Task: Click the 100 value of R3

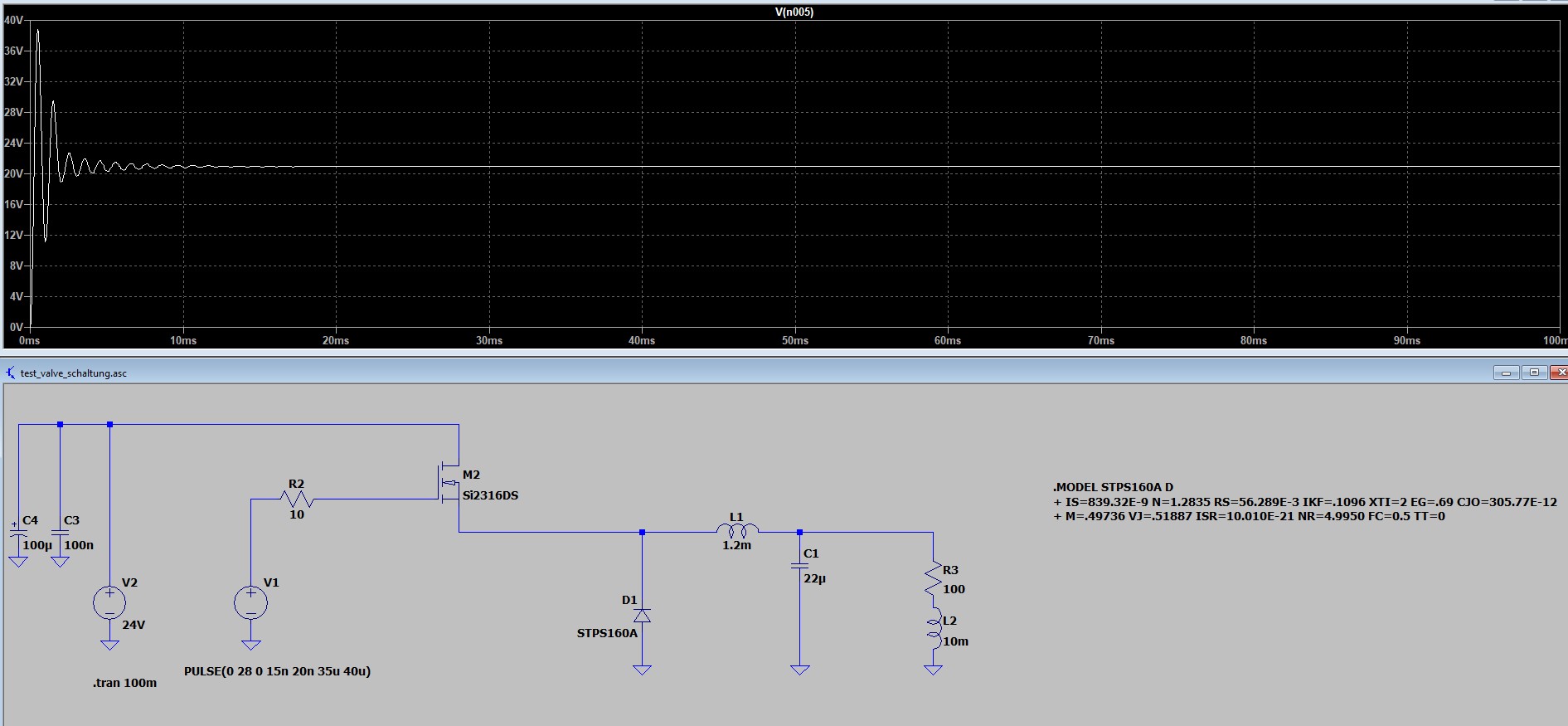Action: coord(954,589)
